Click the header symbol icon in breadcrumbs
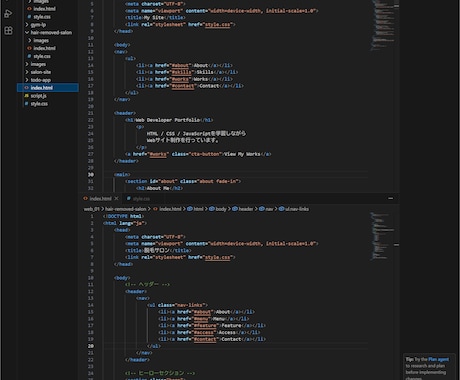460x380 pixels. pos(235,209)
